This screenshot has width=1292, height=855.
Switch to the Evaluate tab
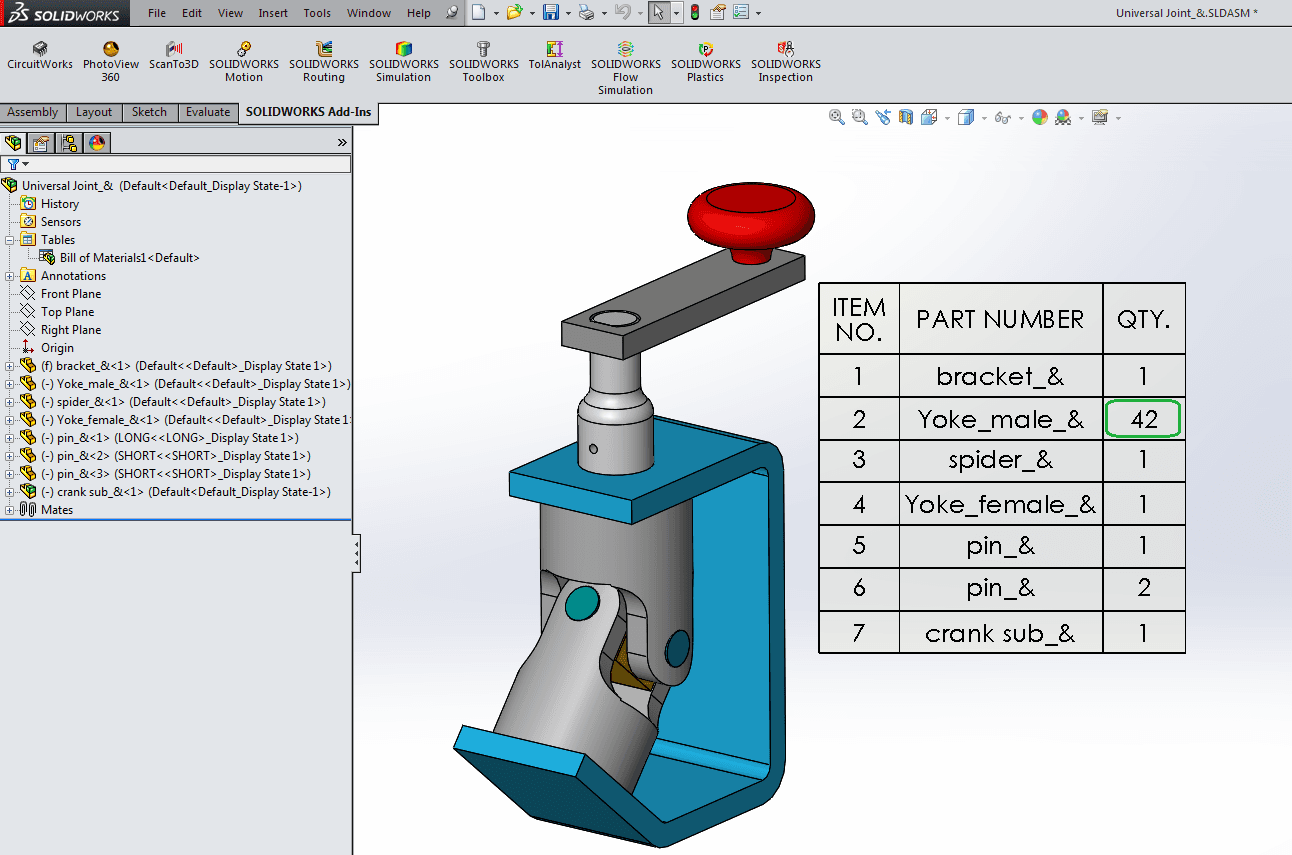pos(208,112)
